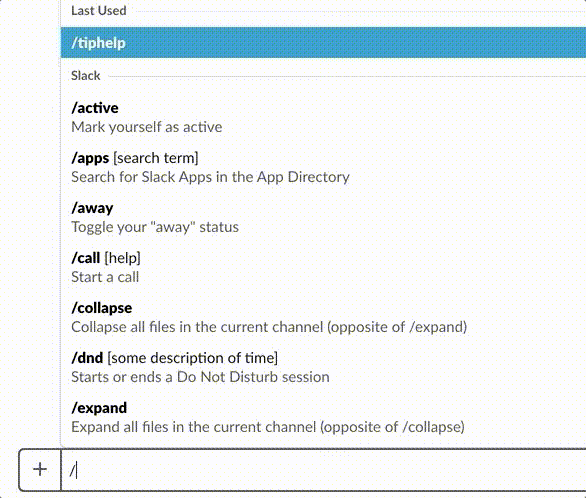Click the 'Last Used' section header
This screenshot has width=586, height=498.
pos(99,11)
